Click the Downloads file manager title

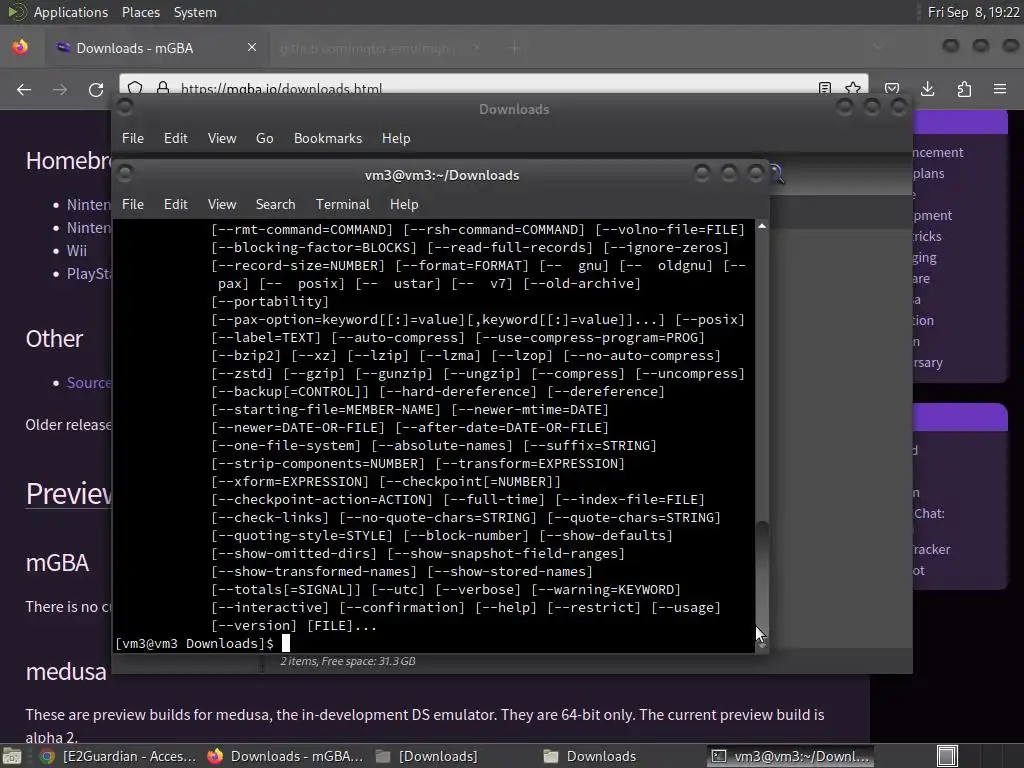tap(514, 109)
